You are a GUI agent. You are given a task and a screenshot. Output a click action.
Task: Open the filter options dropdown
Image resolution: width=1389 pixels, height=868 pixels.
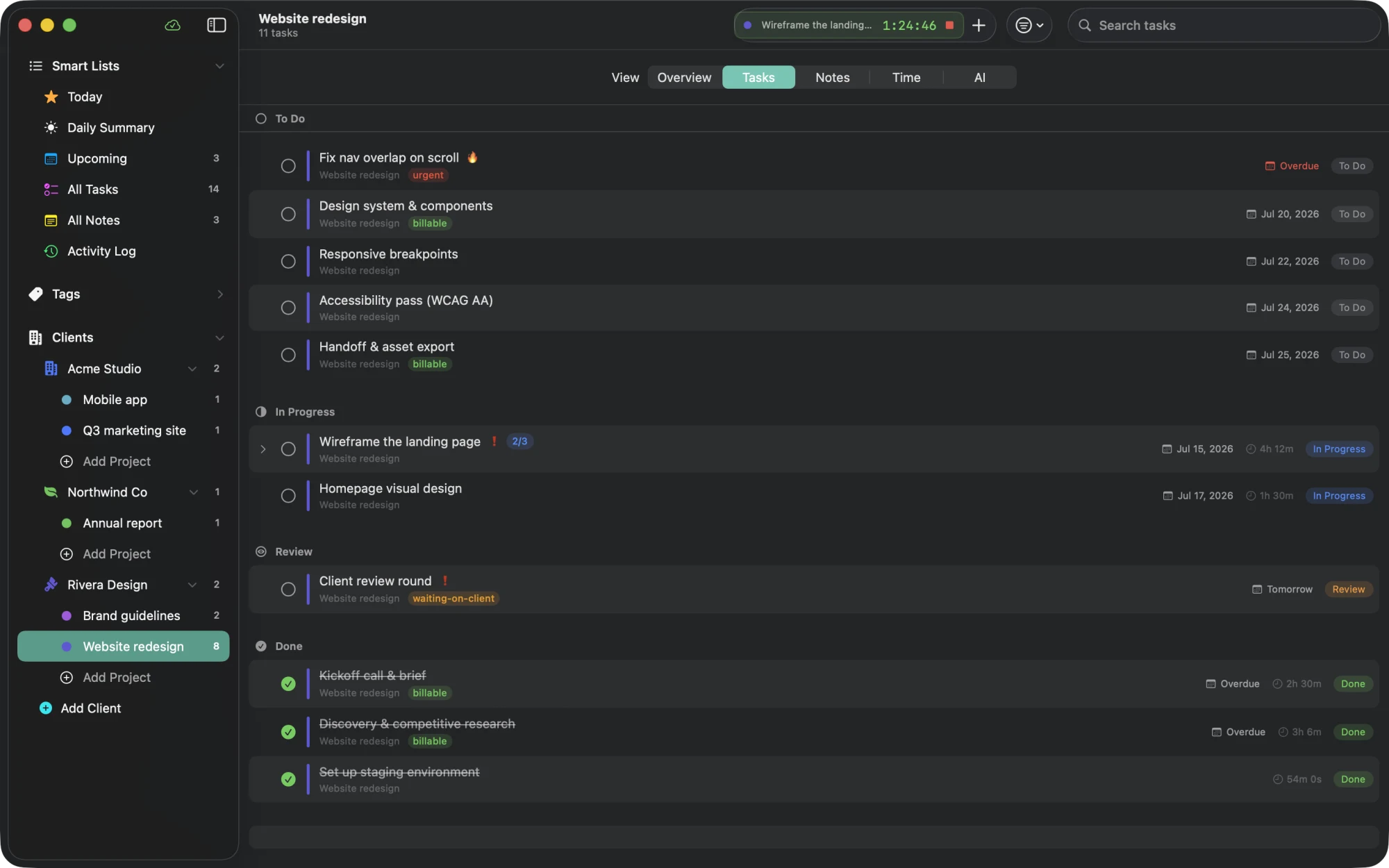click(x=1029, y=25)
